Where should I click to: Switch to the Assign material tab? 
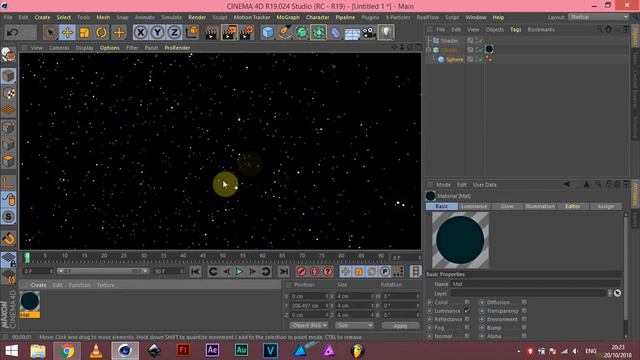(x=605, y=207)
